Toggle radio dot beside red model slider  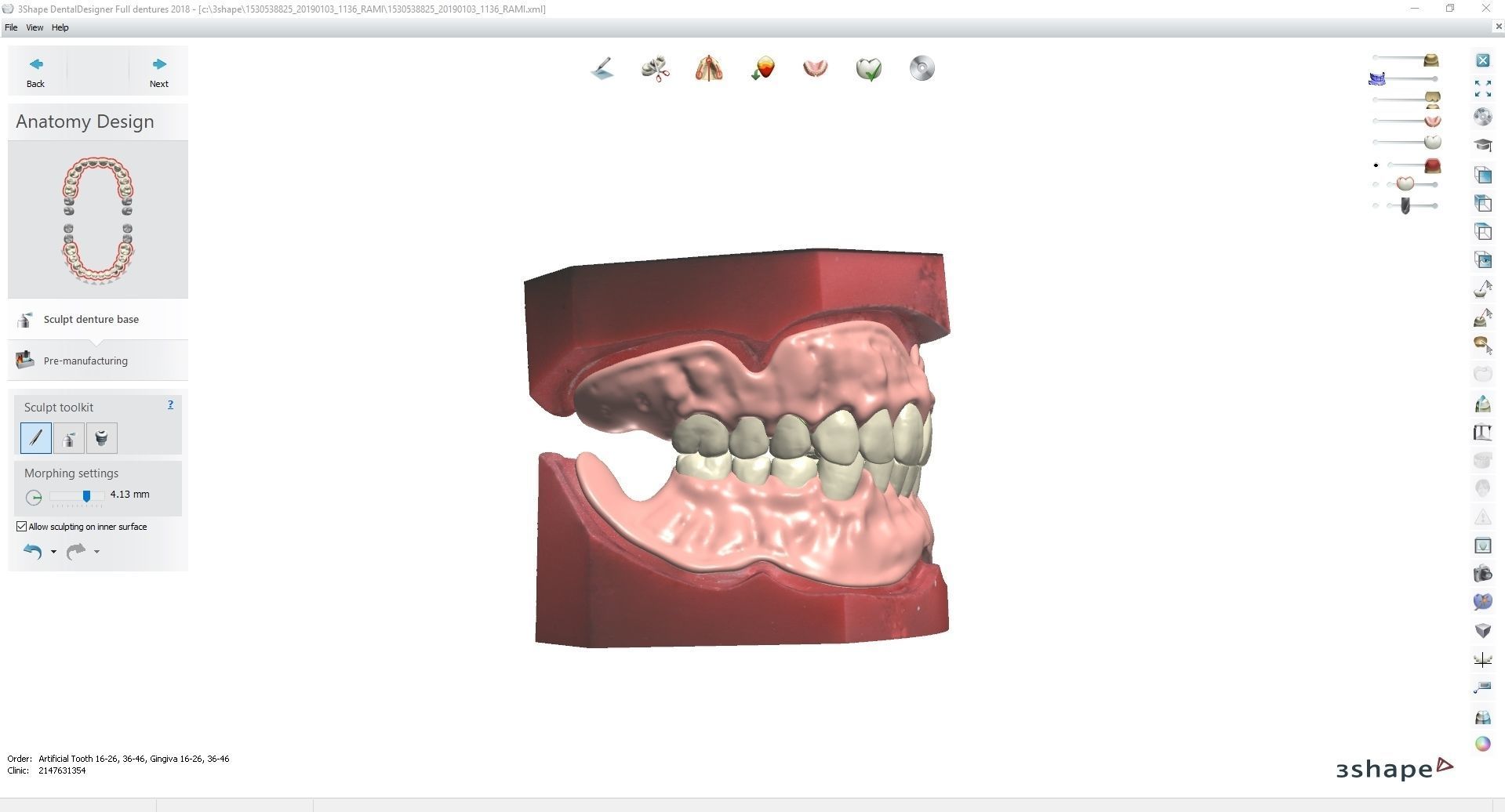(x=1376, y=165)
